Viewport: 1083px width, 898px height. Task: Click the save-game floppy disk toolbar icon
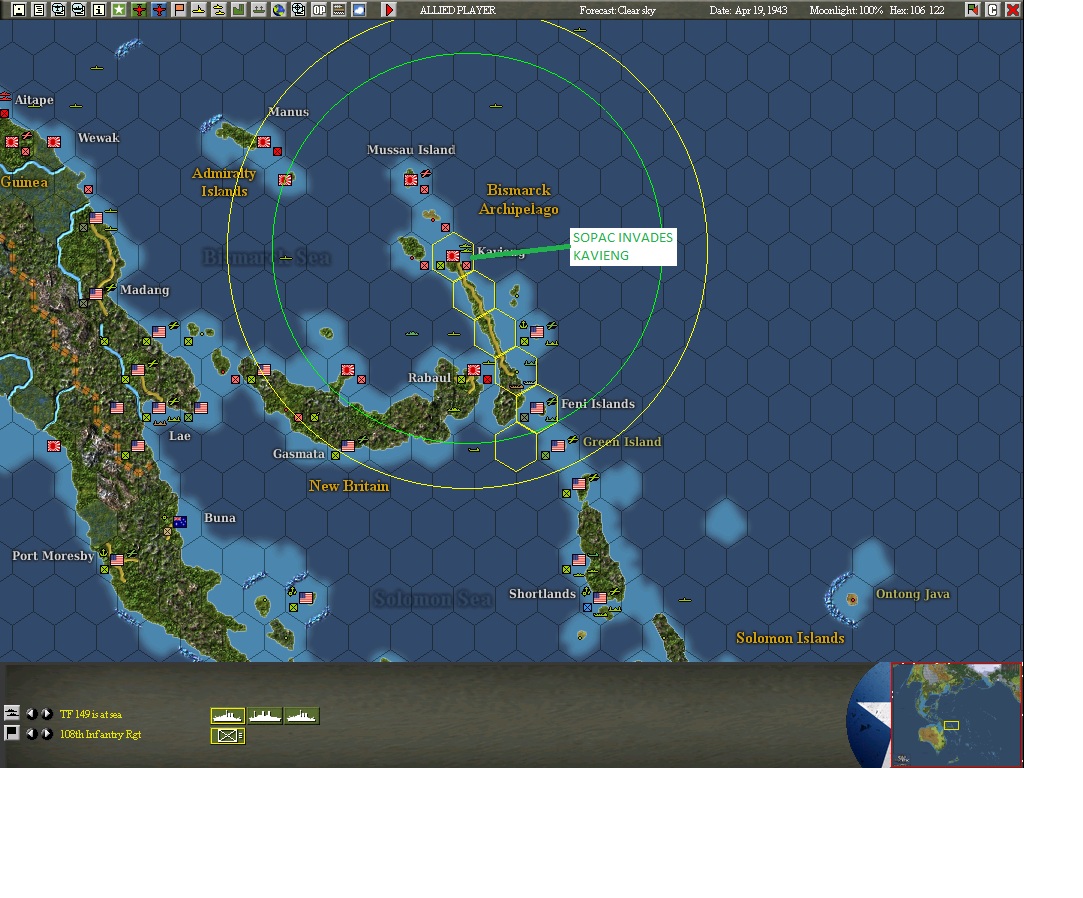19,10
